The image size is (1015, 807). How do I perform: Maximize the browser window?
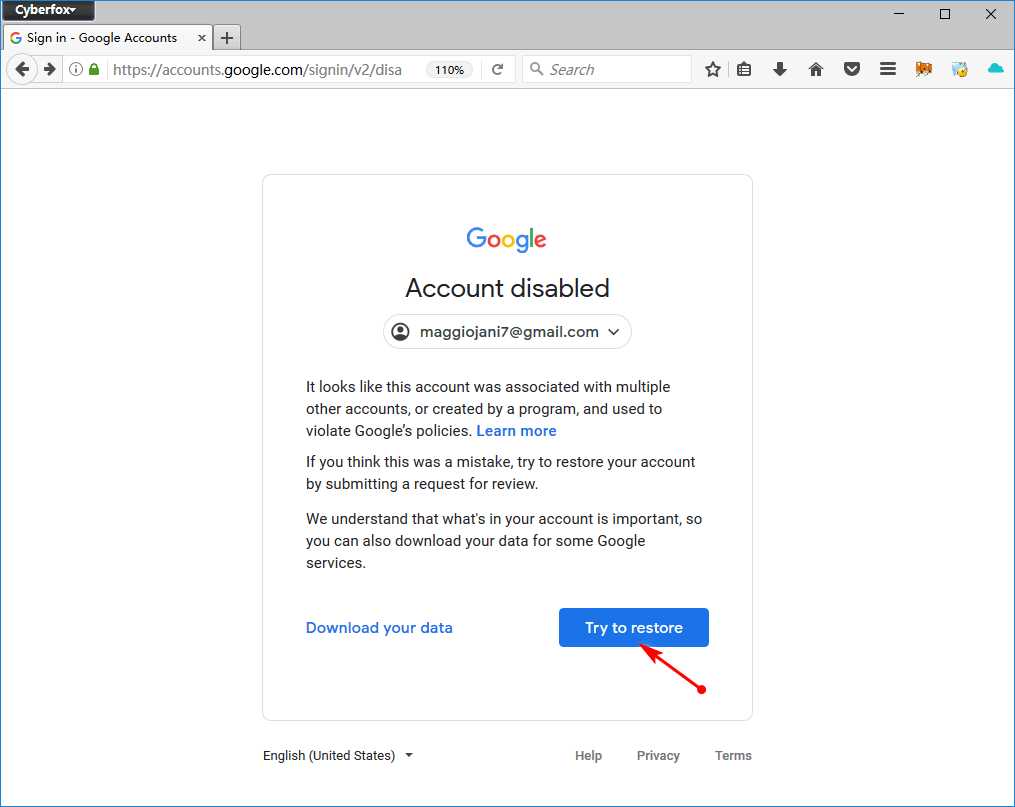click(x=945, y=14)
